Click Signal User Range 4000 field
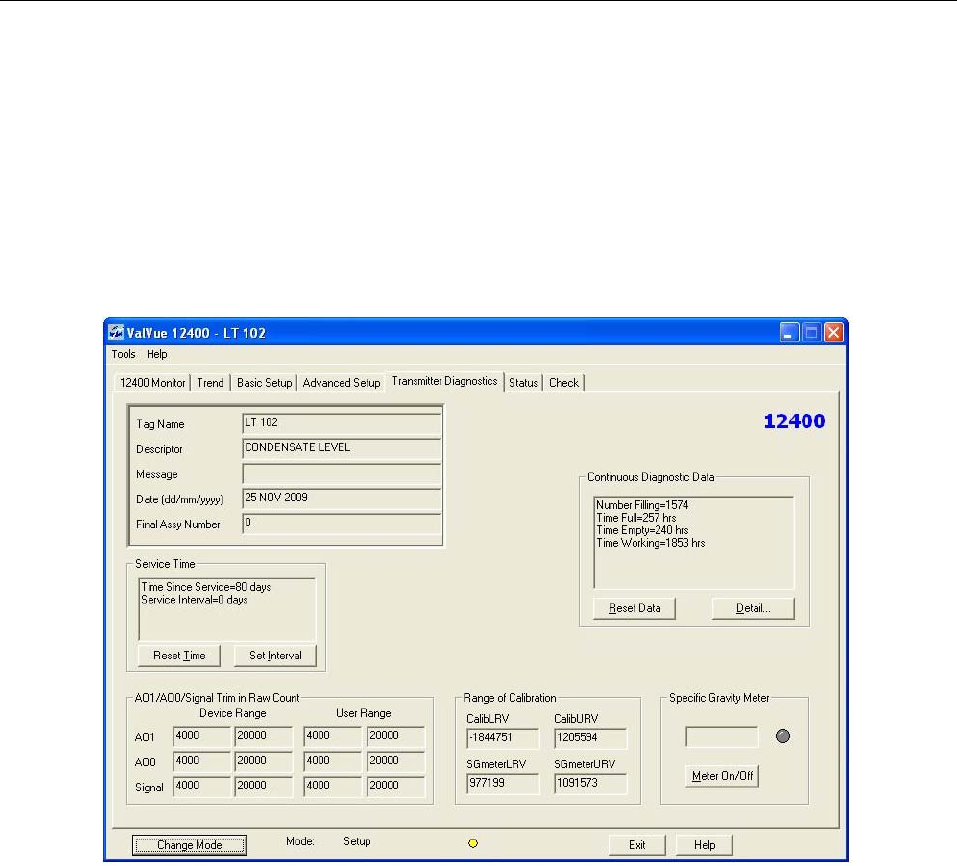 333,787
